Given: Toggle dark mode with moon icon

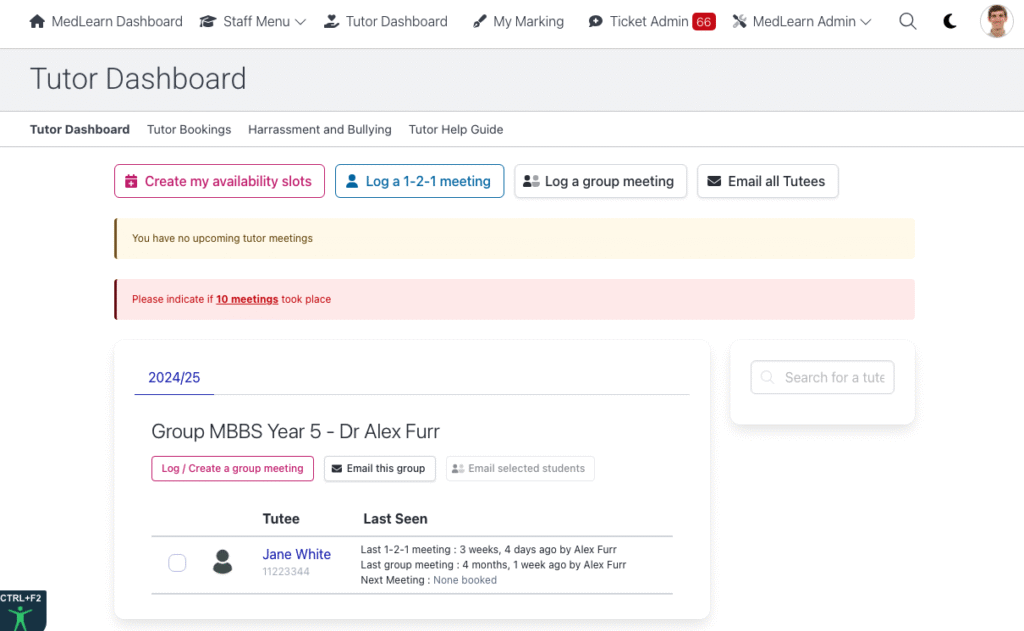Looking at the screenshot, I should tap(950, 22).
